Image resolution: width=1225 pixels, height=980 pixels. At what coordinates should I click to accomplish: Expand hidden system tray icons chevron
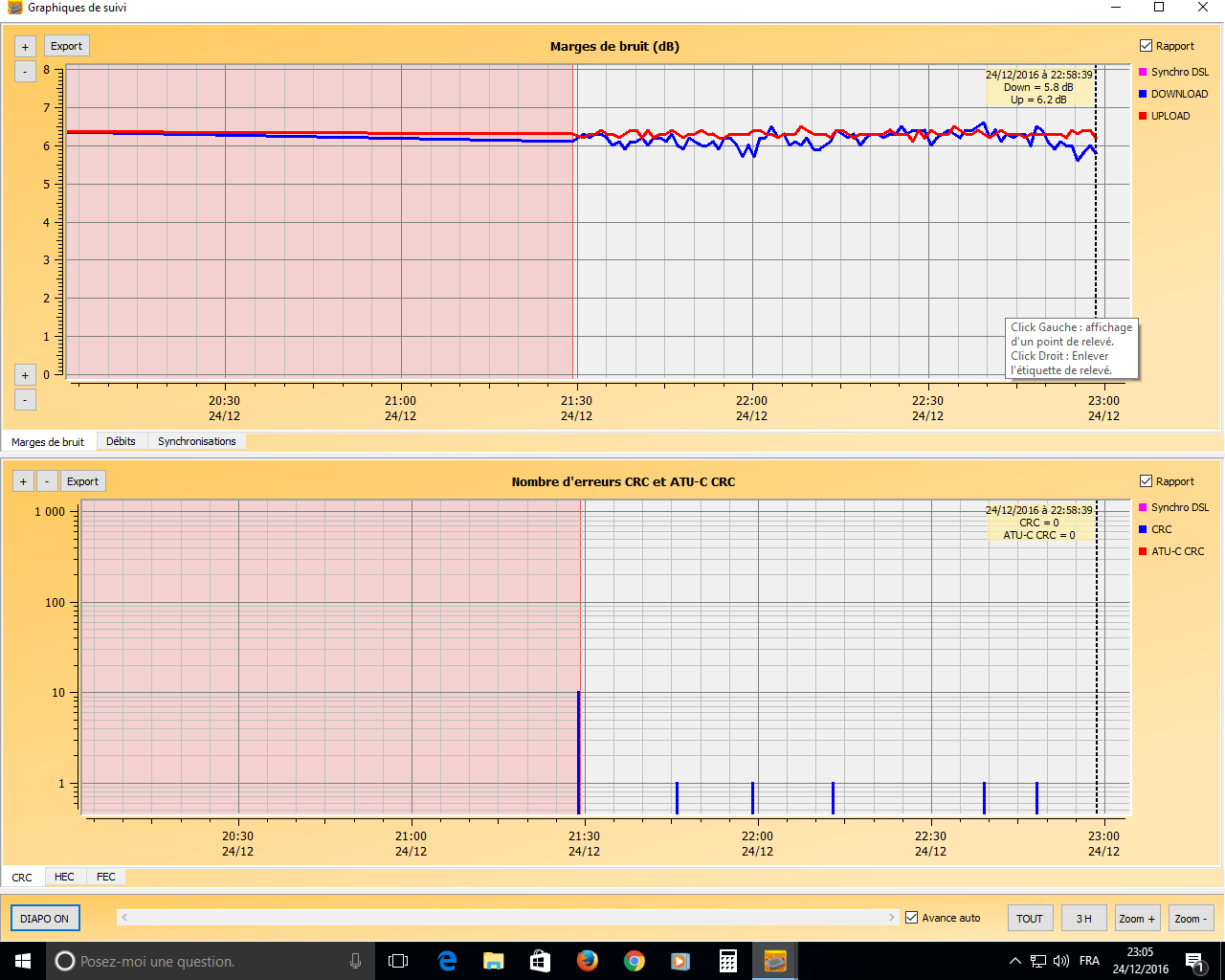coord(1014,961)
